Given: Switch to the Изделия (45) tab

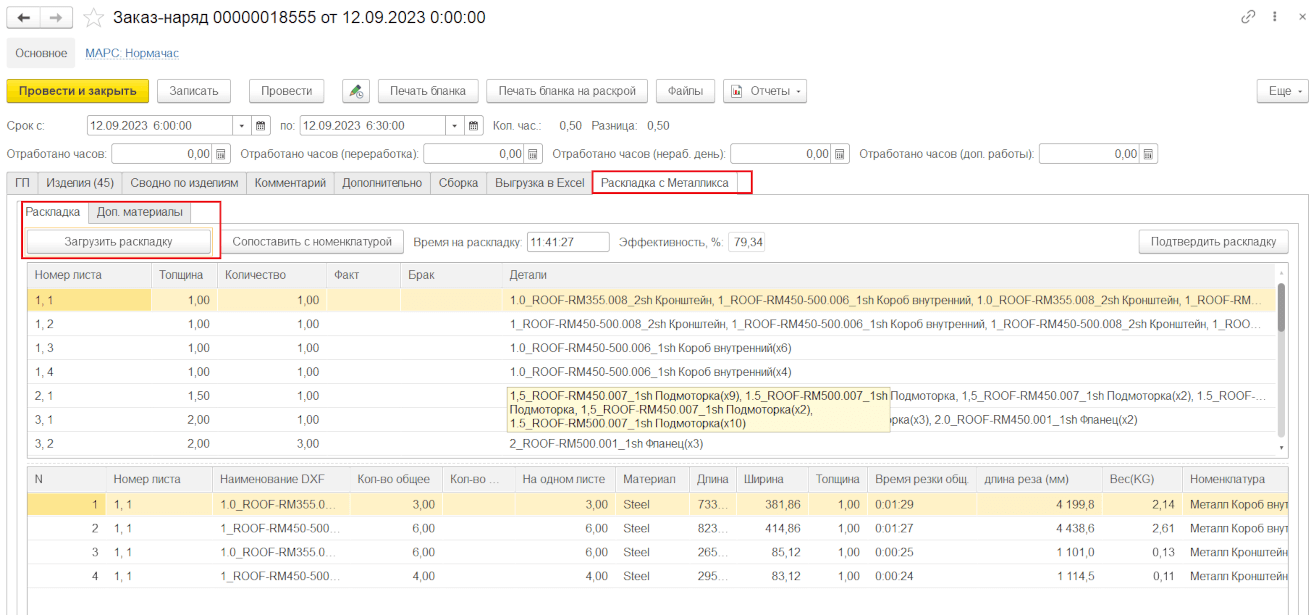Looking at the screenshot, I should point(82,183).
